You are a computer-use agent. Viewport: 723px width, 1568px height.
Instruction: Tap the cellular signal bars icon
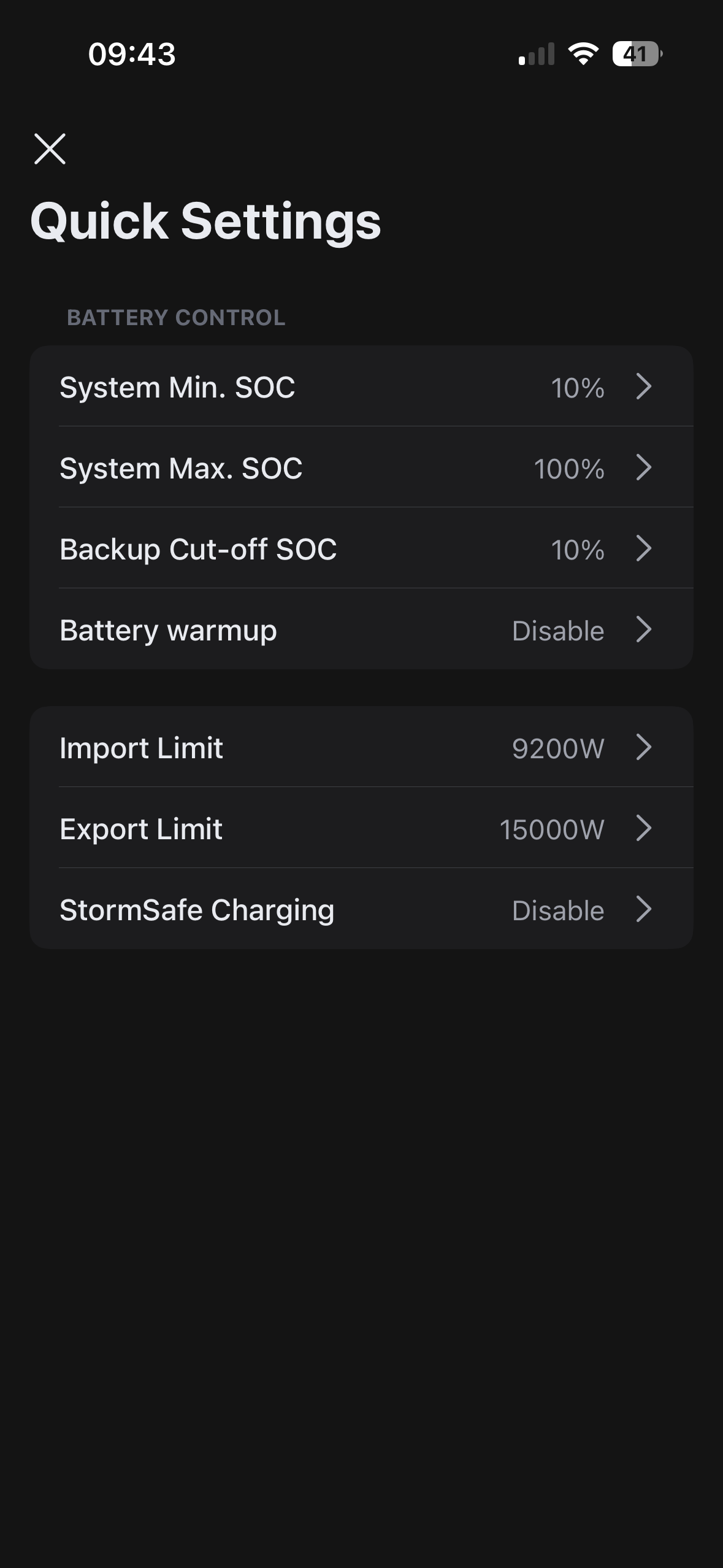point(537,54)
